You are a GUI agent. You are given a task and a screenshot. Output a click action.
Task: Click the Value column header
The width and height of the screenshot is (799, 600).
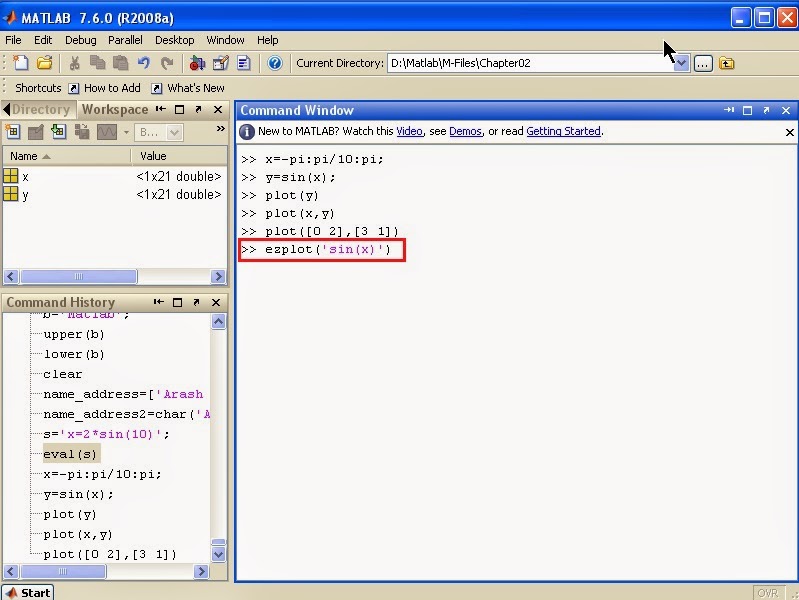click(x=179, y=156)
